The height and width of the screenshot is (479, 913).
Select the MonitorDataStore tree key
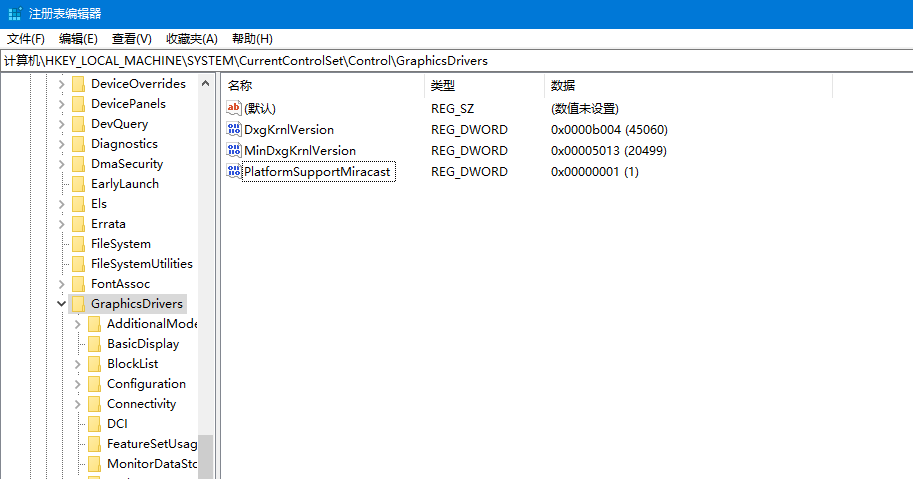click(x=151, y=464)
